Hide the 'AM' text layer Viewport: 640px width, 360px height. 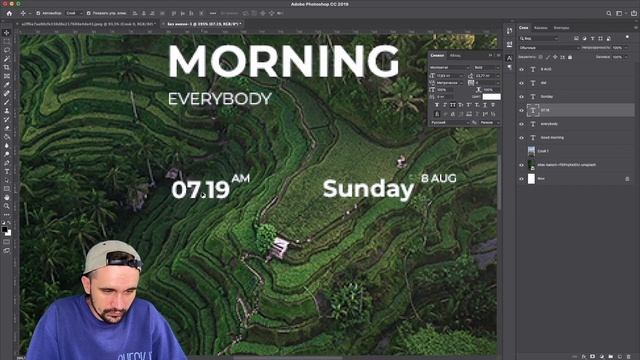pyautogui.click(x=521, y=83)
